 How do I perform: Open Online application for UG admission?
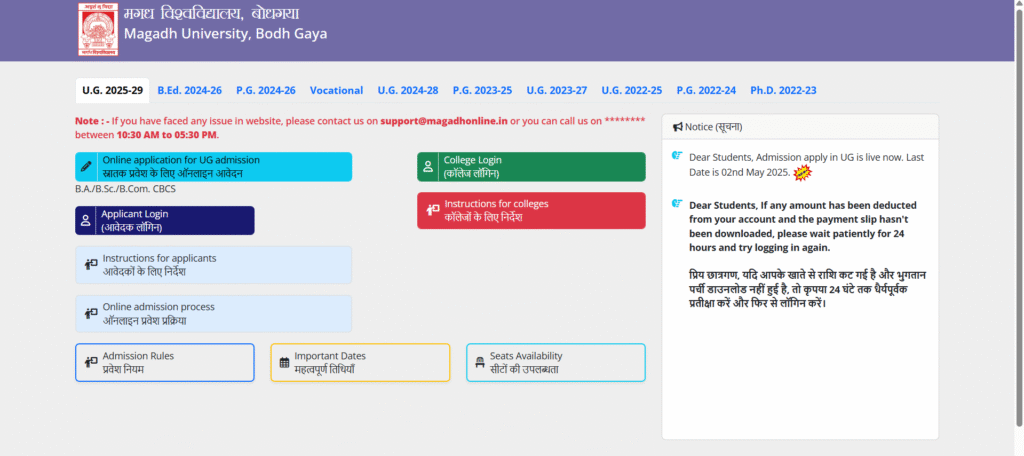(x=213, y=166)
